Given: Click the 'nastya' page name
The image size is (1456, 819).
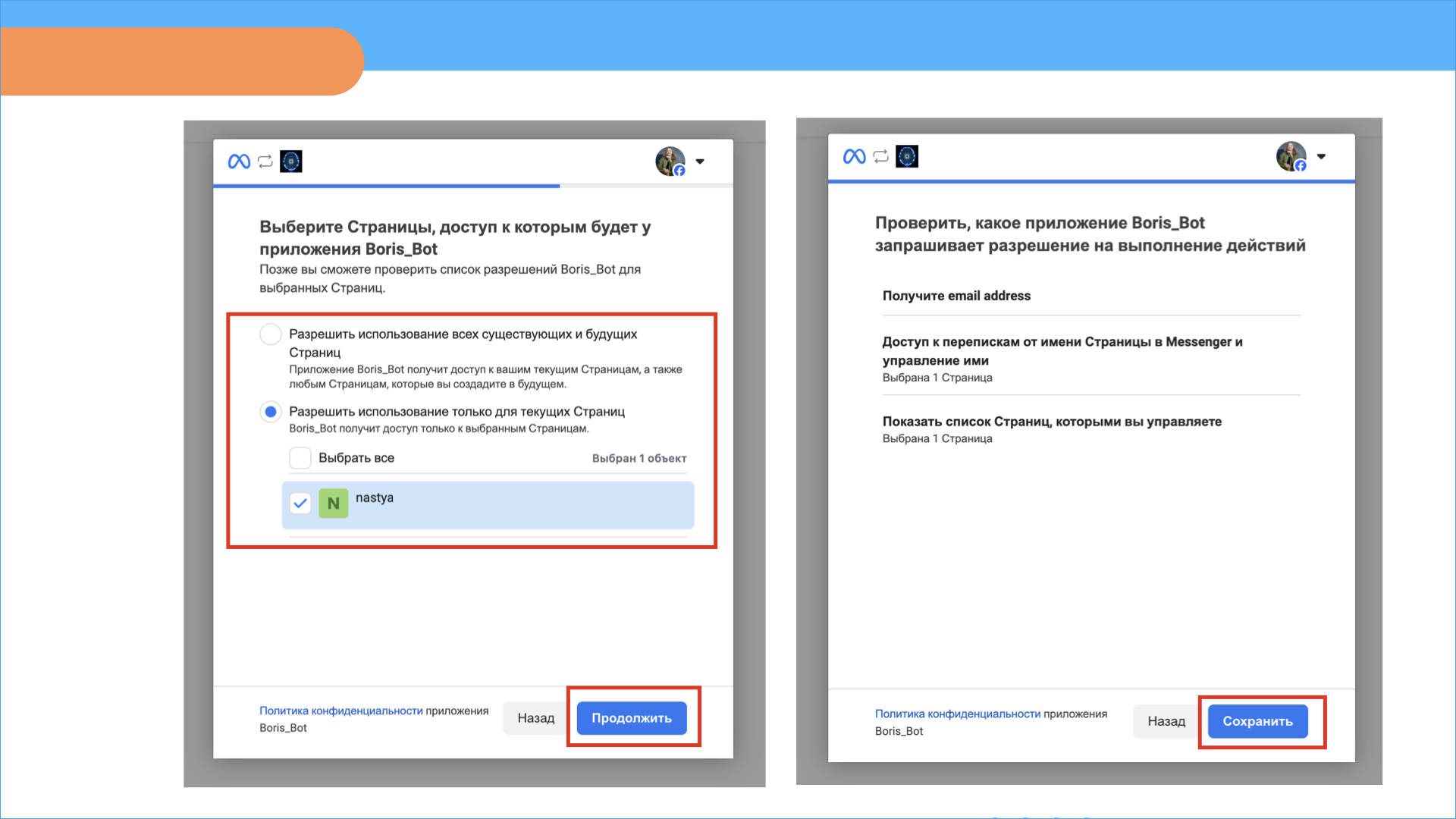Looking at the screenshot, I should 375,497.
